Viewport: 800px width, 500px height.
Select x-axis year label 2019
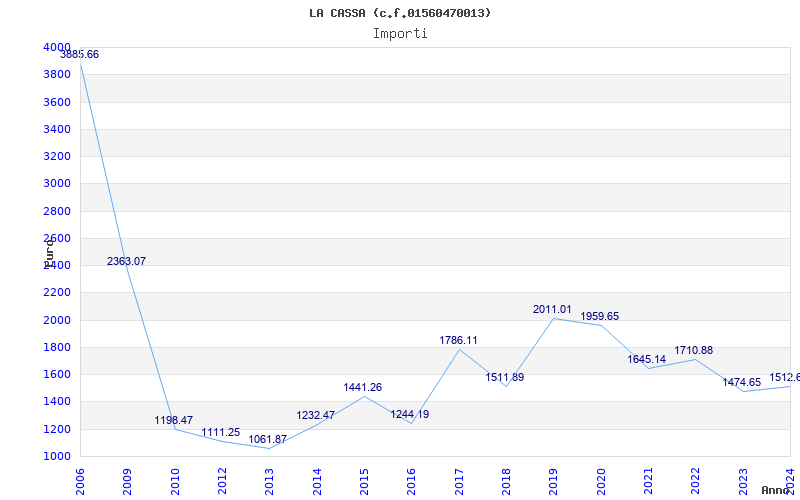pyautogui.click(x=554, y=482)
